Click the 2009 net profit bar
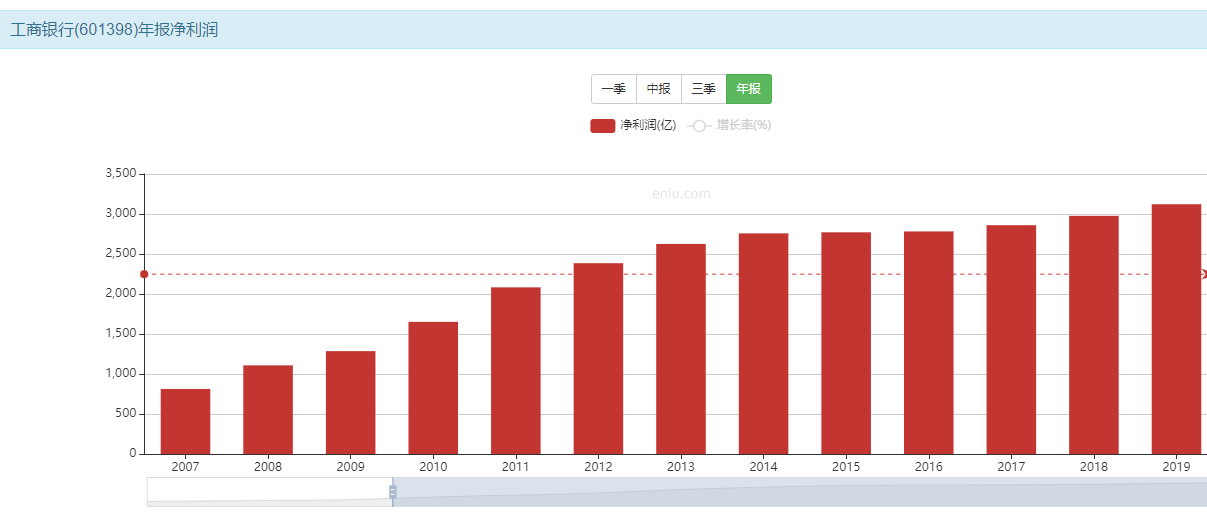 coord(350,402)
